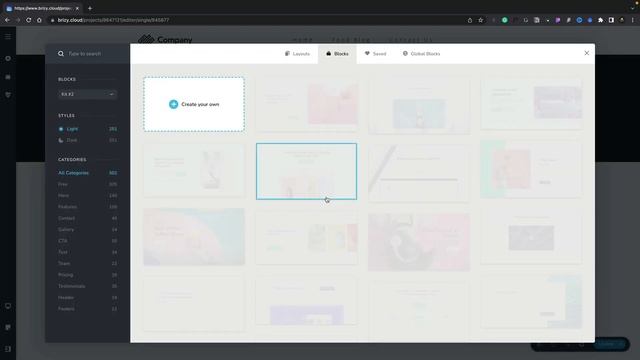The height and width of the screenshot is (360, 640).
Task: Click the bottom-most icon in Brizy sidebar
Action: pyautogui.click(x=8, y=349)
